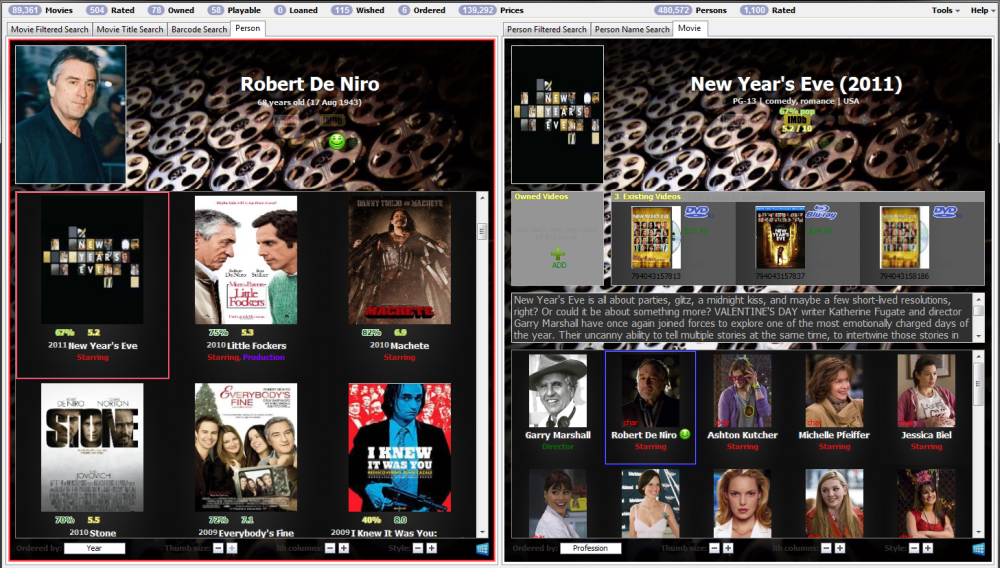
Task: Select Jessica Biel cast thumbnail
Action: [x=926, y=391]
